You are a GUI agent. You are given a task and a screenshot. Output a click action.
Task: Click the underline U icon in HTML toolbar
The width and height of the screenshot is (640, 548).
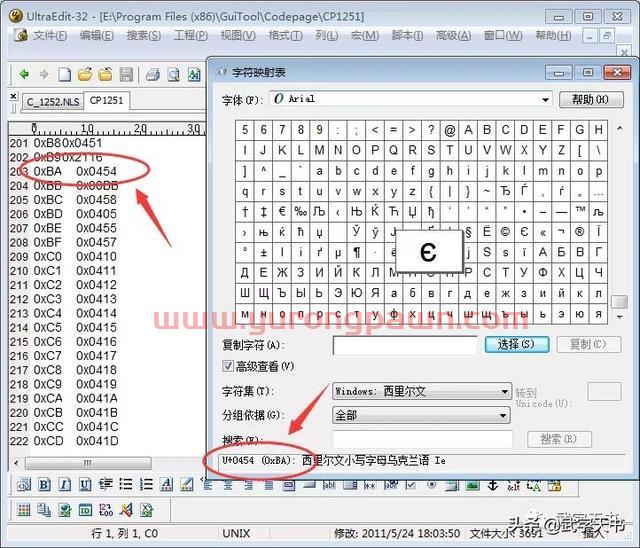[85, 484]
